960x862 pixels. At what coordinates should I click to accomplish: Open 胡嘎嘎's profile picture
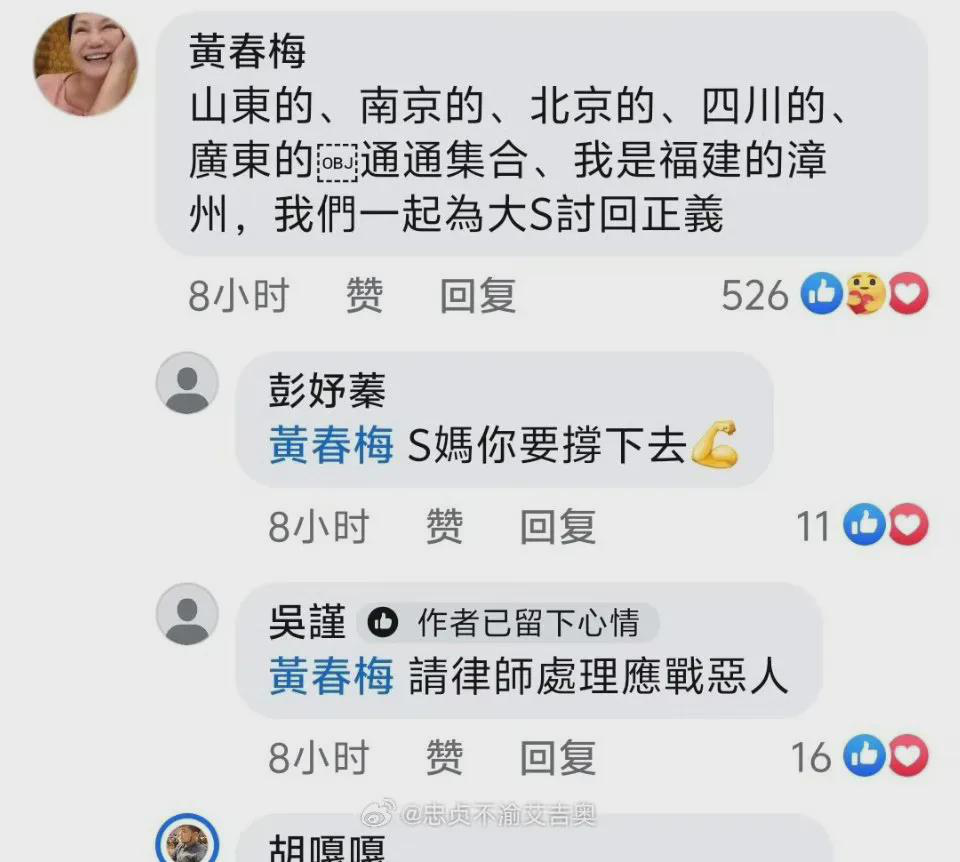187,839
